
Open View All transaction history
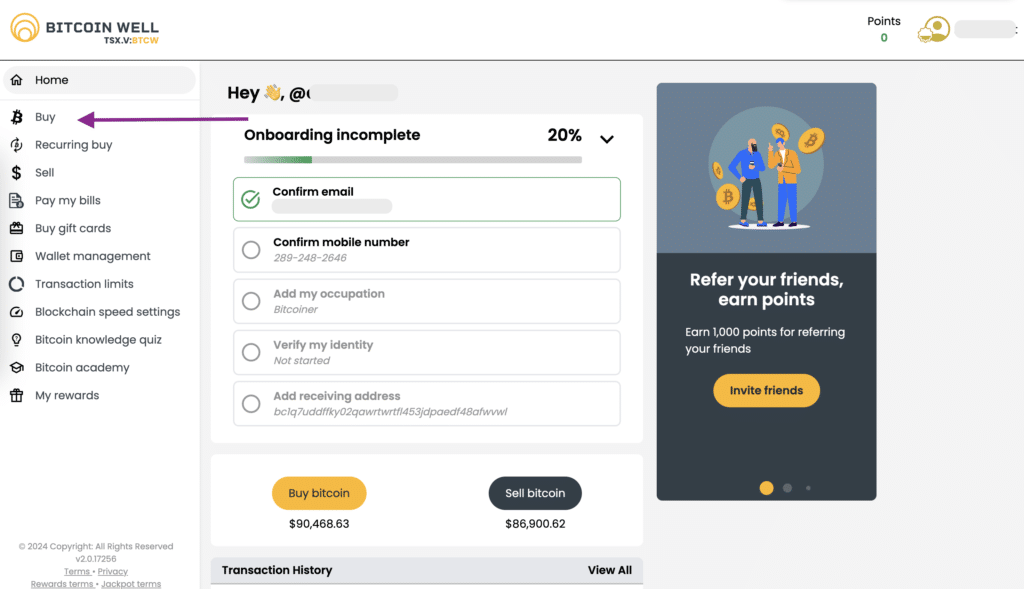pyautogui.click(x=609, y=570)
